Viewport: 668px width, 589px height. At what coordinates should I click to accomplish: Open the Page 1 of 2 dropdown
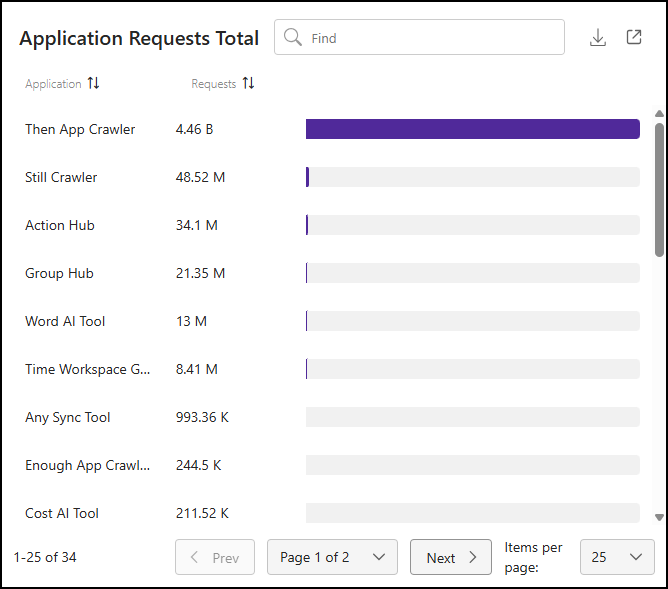pos(332,557)
